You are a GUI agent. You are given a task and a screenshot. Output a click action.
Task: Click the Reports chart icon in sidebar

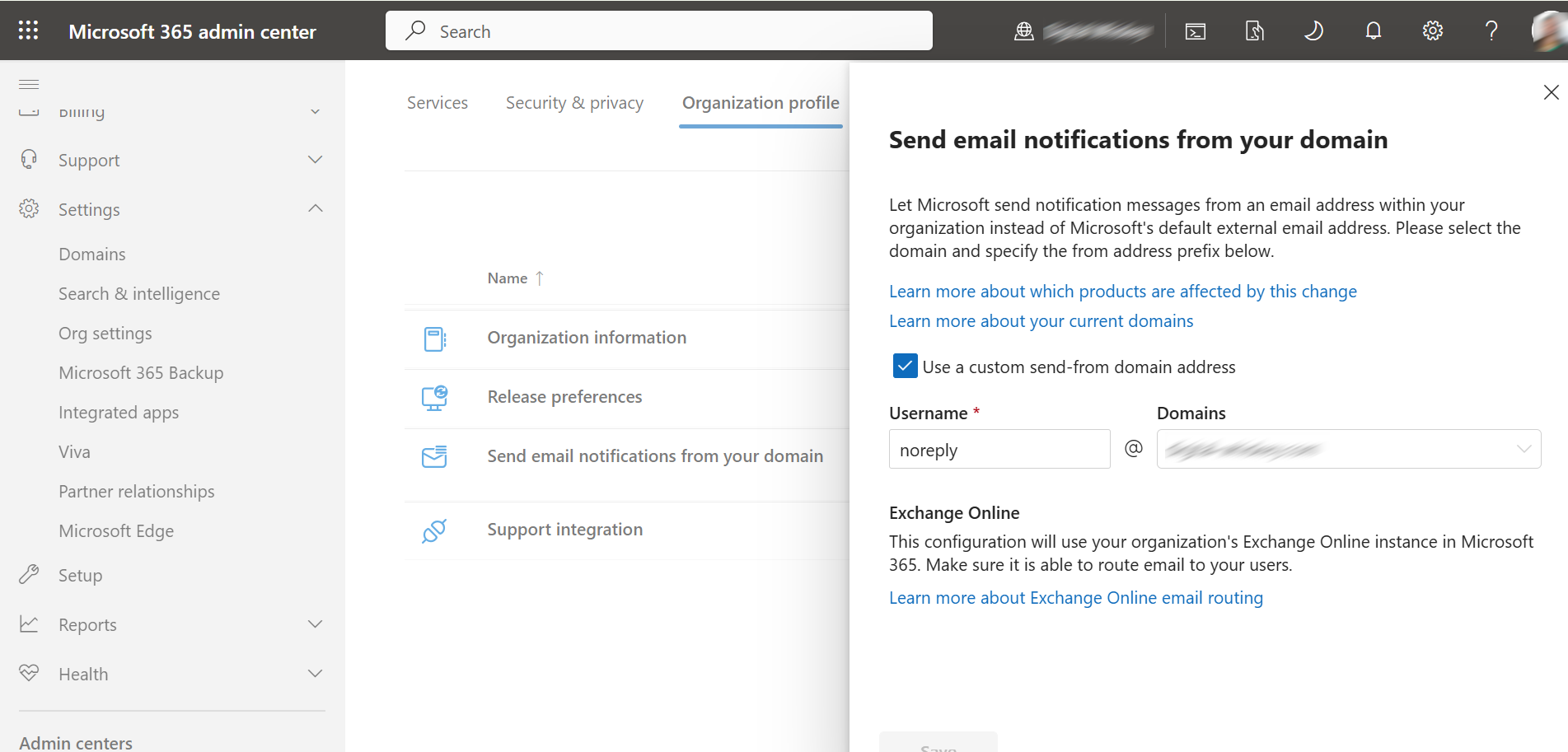coord(29,624)
